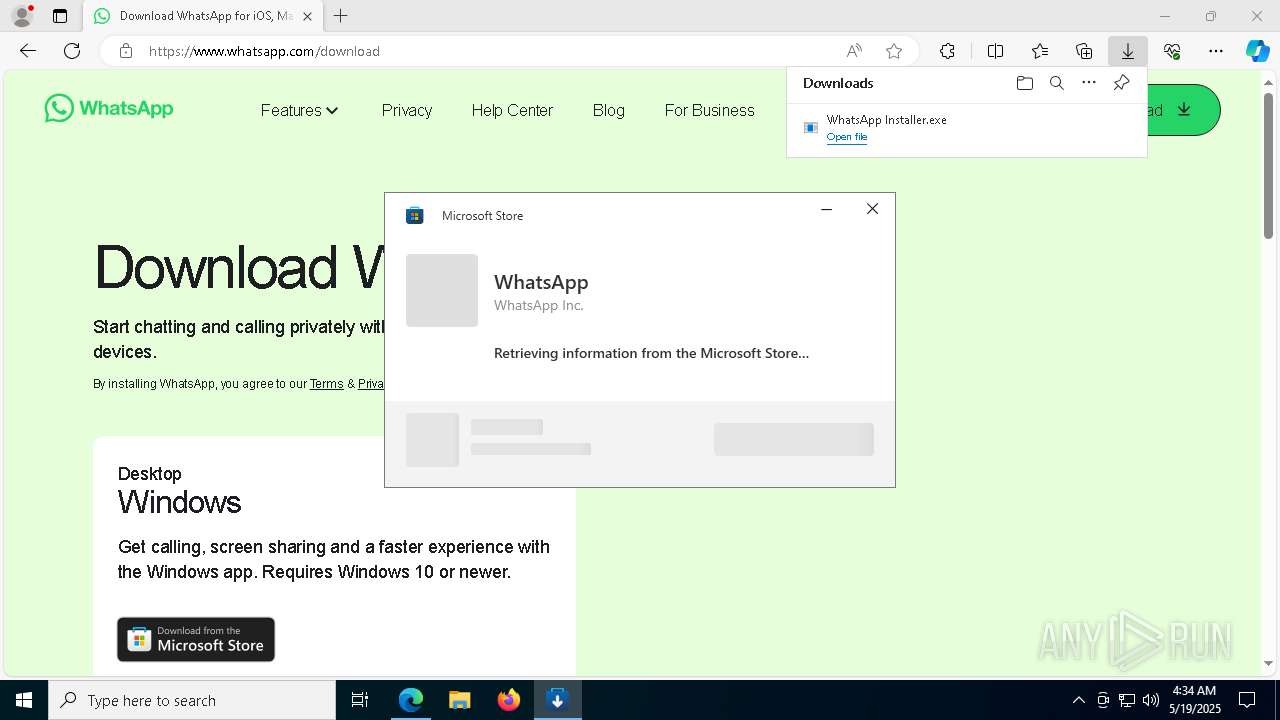Go back to the previous page

[x=28, y=51]
